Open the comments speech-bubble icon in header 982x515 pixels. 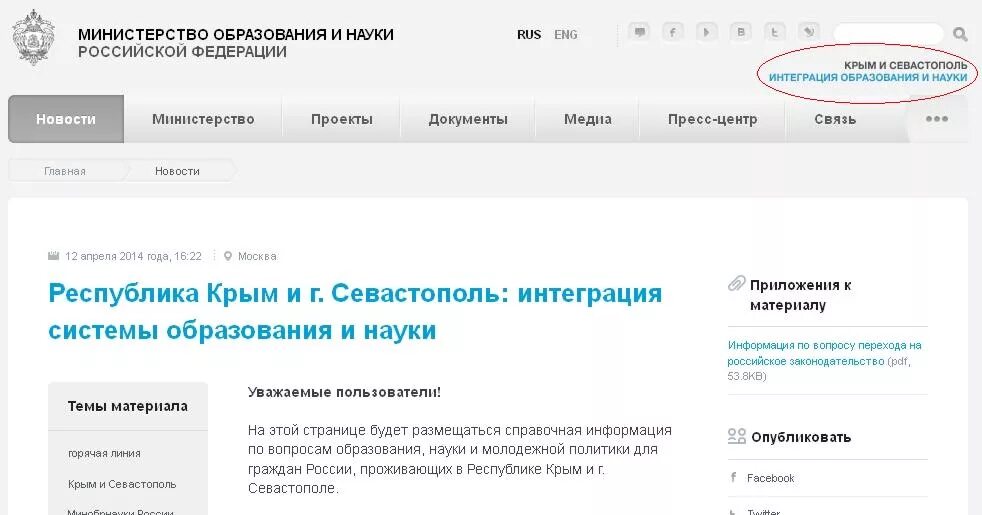639,32
